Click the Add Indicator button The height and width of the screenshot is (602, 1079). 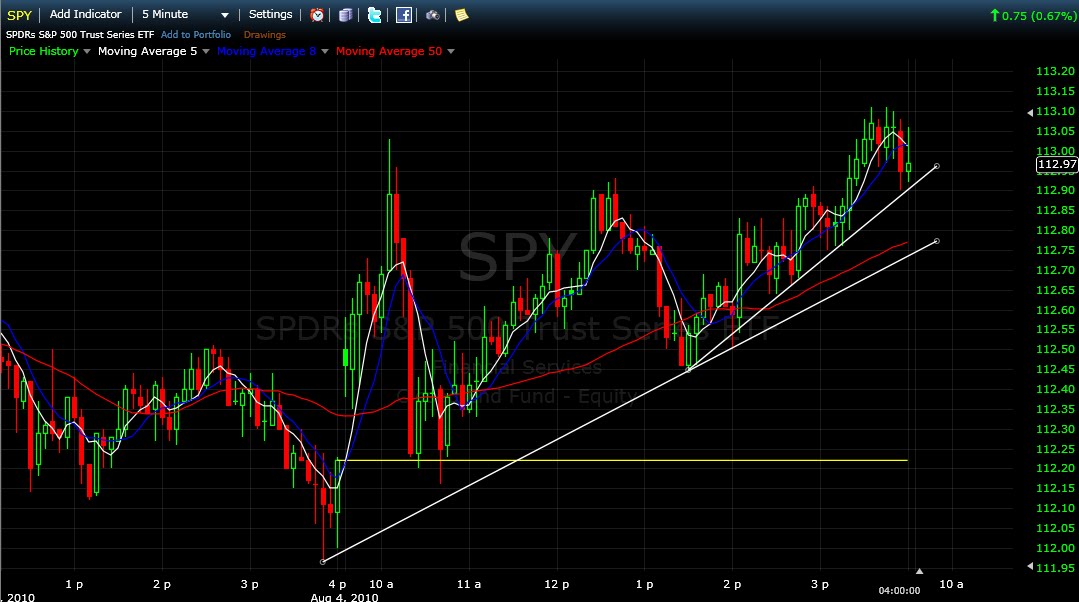pyautogui.click(x=85, y=14)
